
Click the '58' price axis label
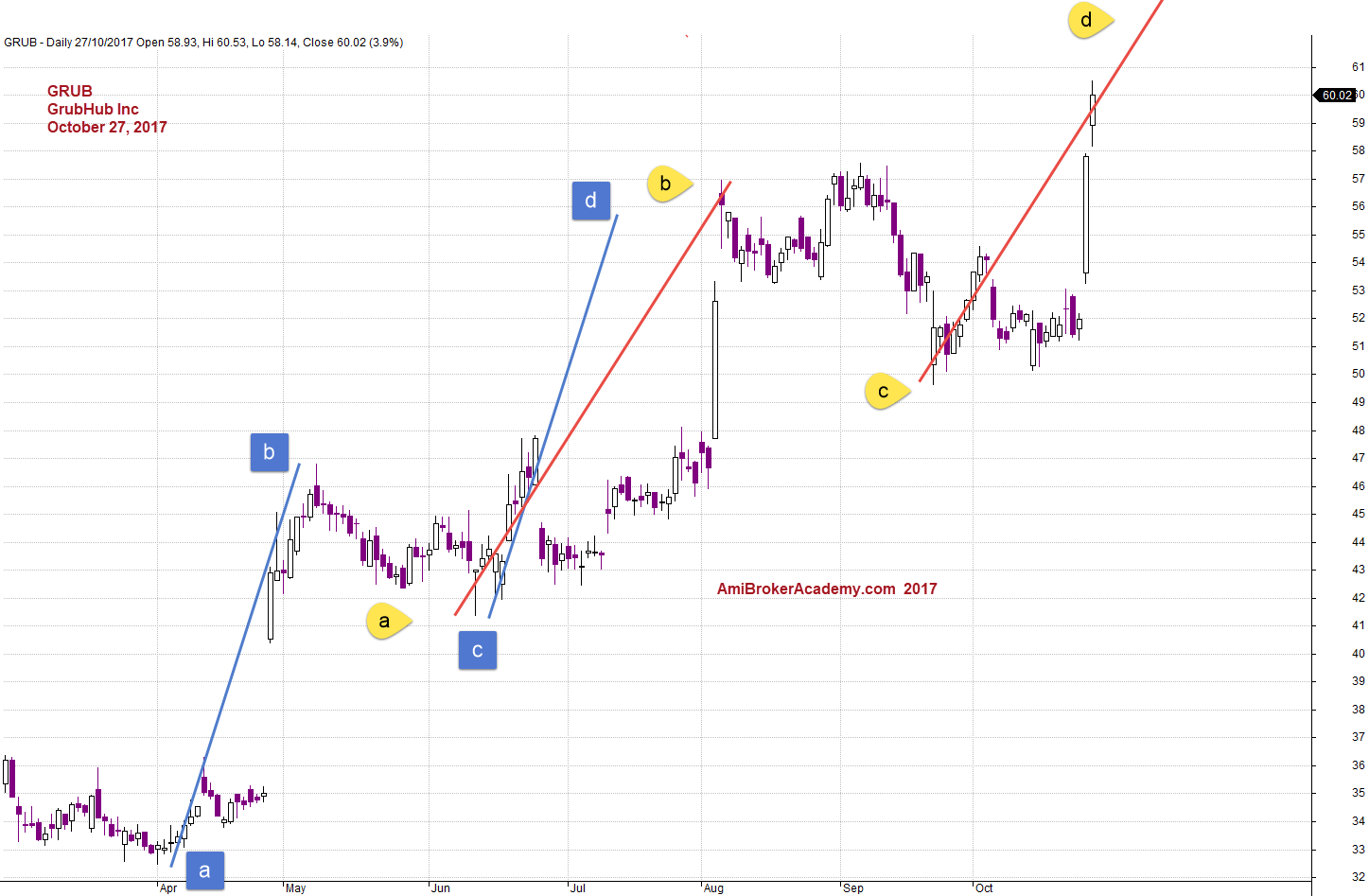(x=1359, y=150)
